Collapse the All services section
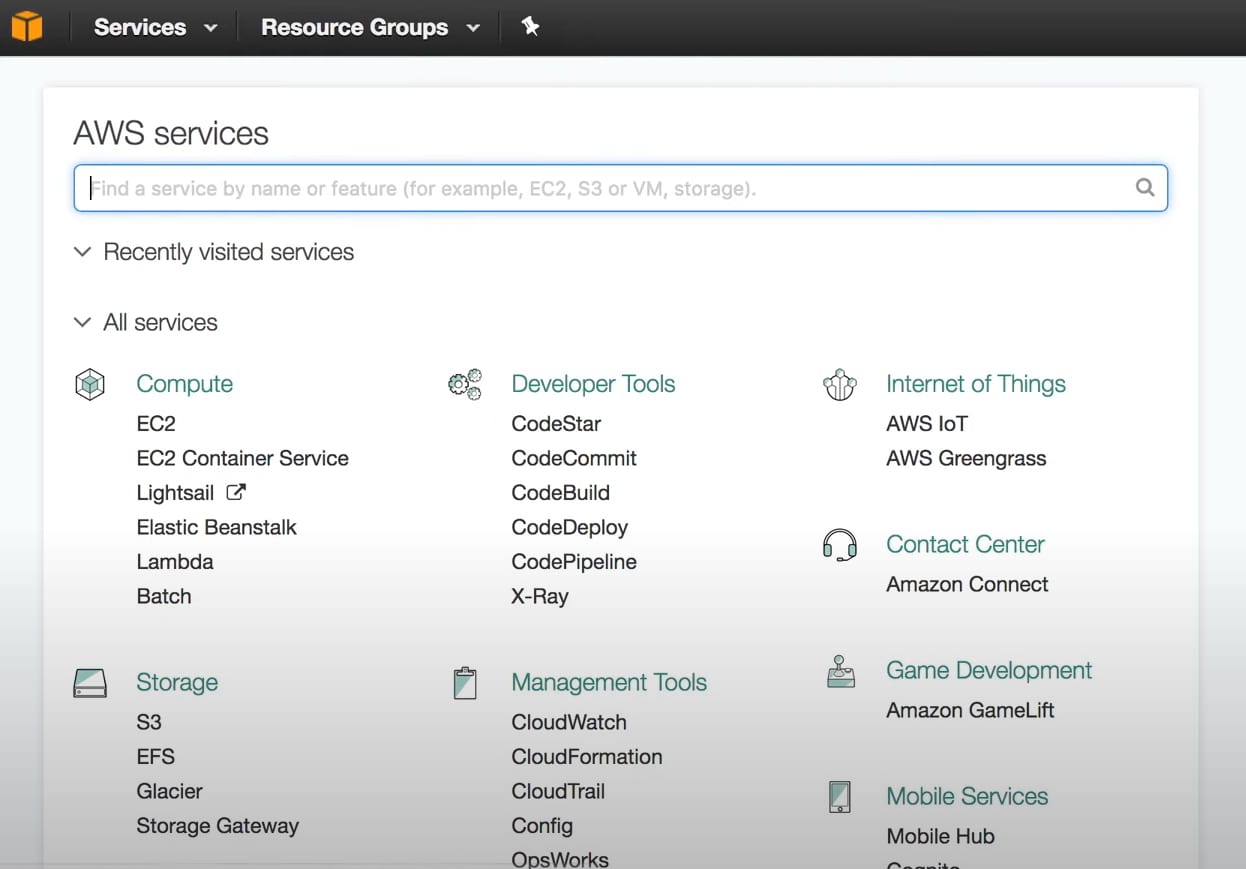The width and height of the screenshot is (1246, 869). click(146, 322)
